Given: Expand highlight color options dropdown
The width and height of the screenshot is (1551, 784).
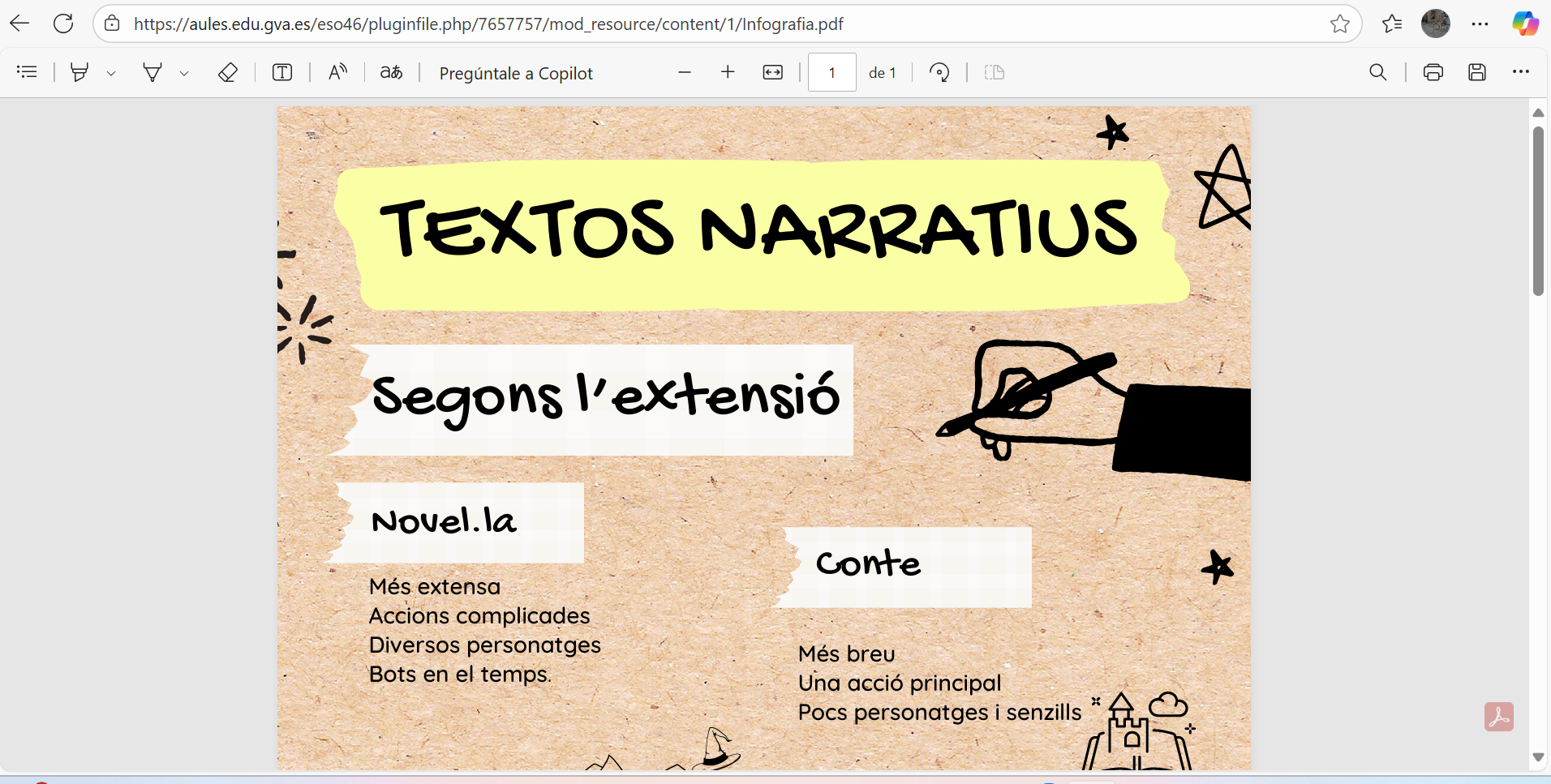Looking at the screenshot, I should pyautogui.click(x=111, y=73).
